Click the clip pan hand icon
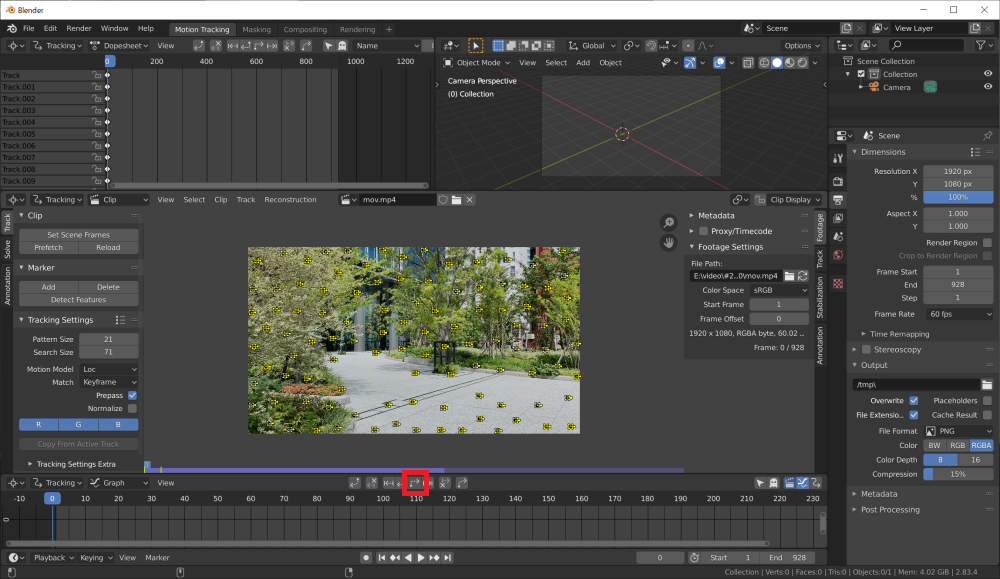Screen dimensions: 1000x579 [x=668, y=243]
